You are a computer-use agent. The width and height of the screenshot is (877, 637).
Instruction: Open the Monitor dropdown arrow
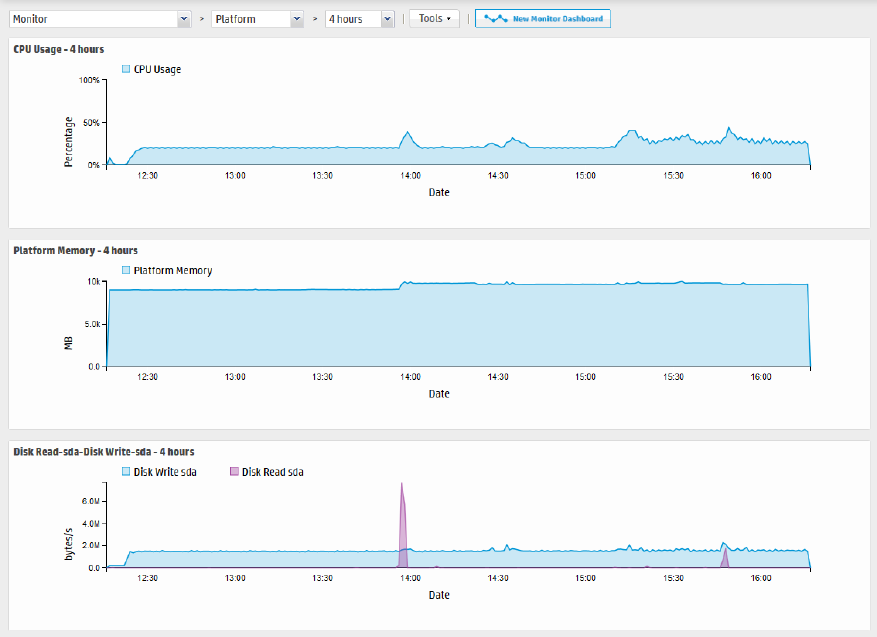[184, 19]
